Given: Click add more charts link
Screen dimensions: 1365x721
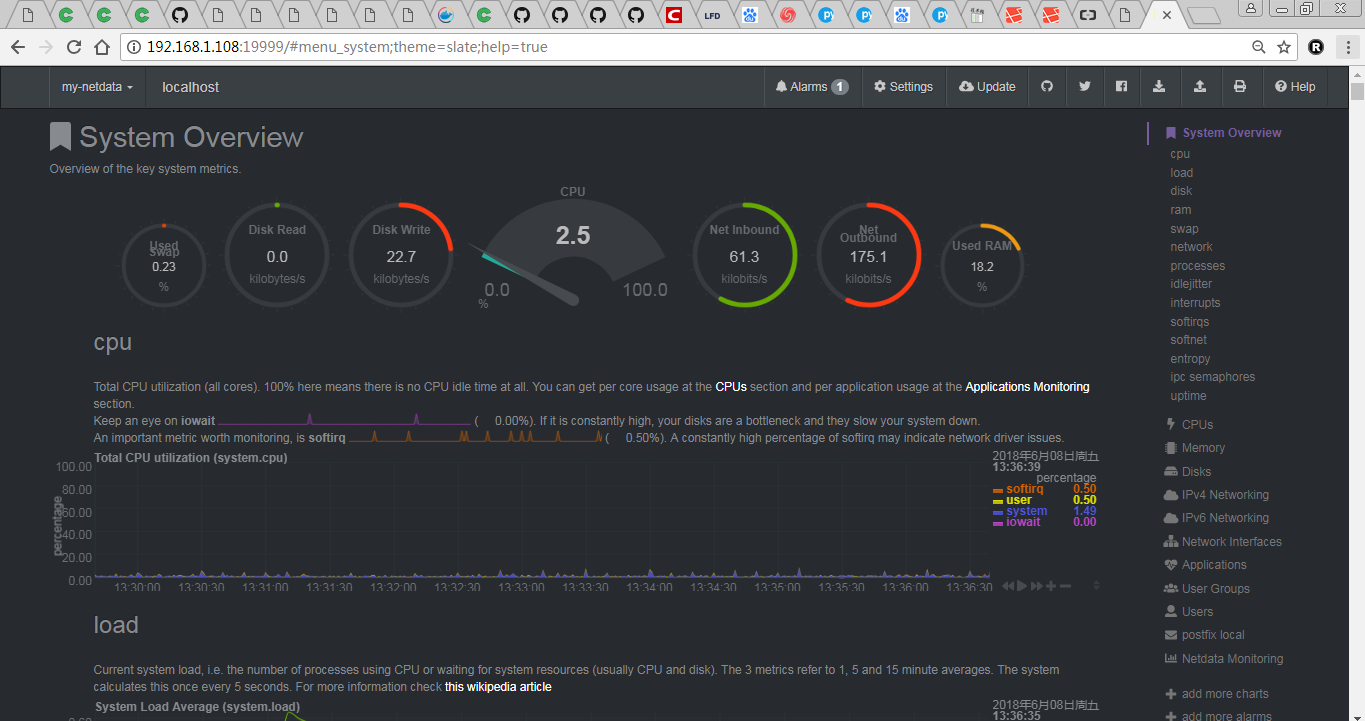Looking at the screenshot, I should [1216, 694].
